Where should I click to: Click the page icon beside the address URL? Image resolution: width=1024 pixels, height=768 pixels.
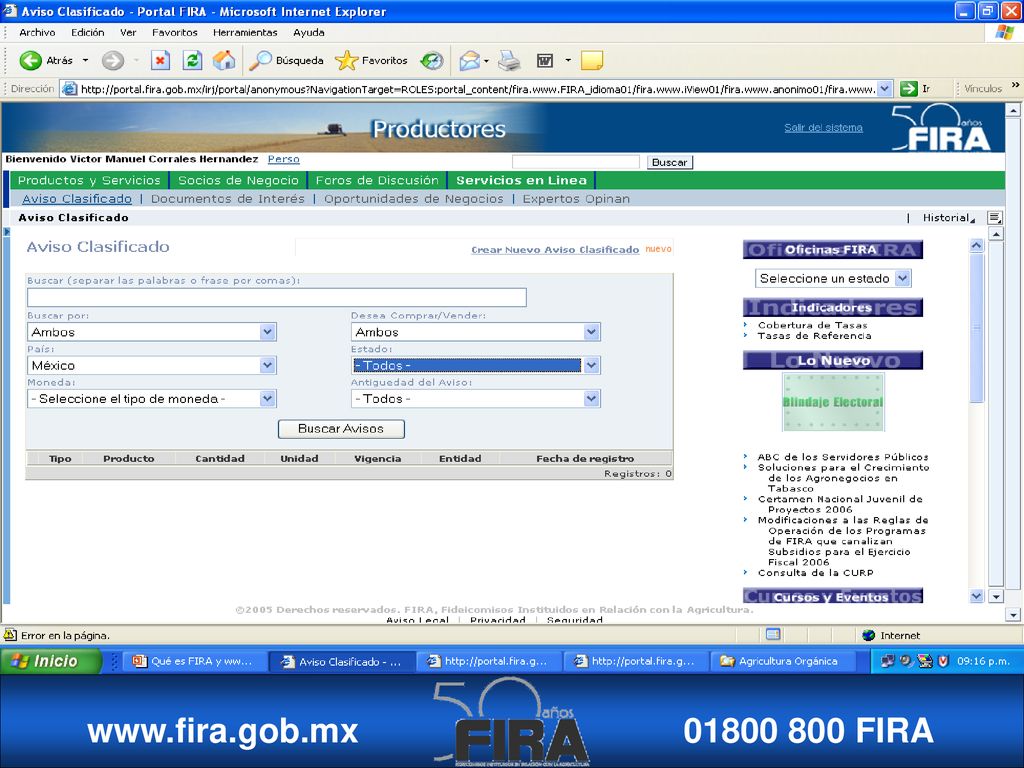coord(69,89)
